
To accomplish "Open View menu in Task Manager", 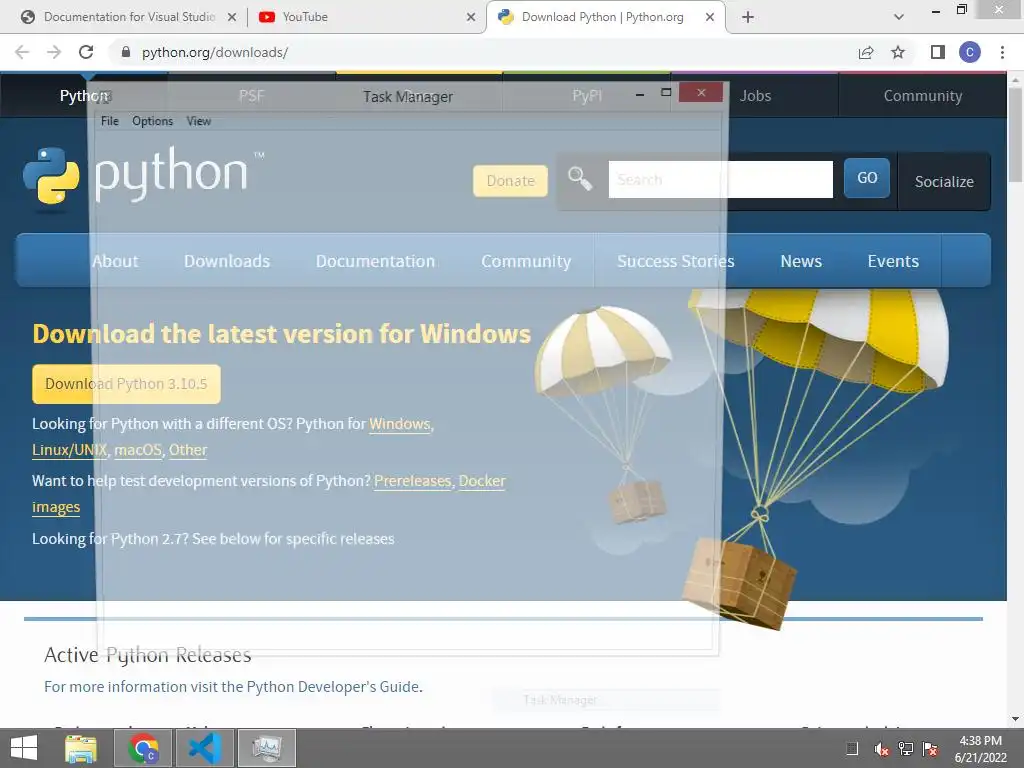I will tap(199, 121).
